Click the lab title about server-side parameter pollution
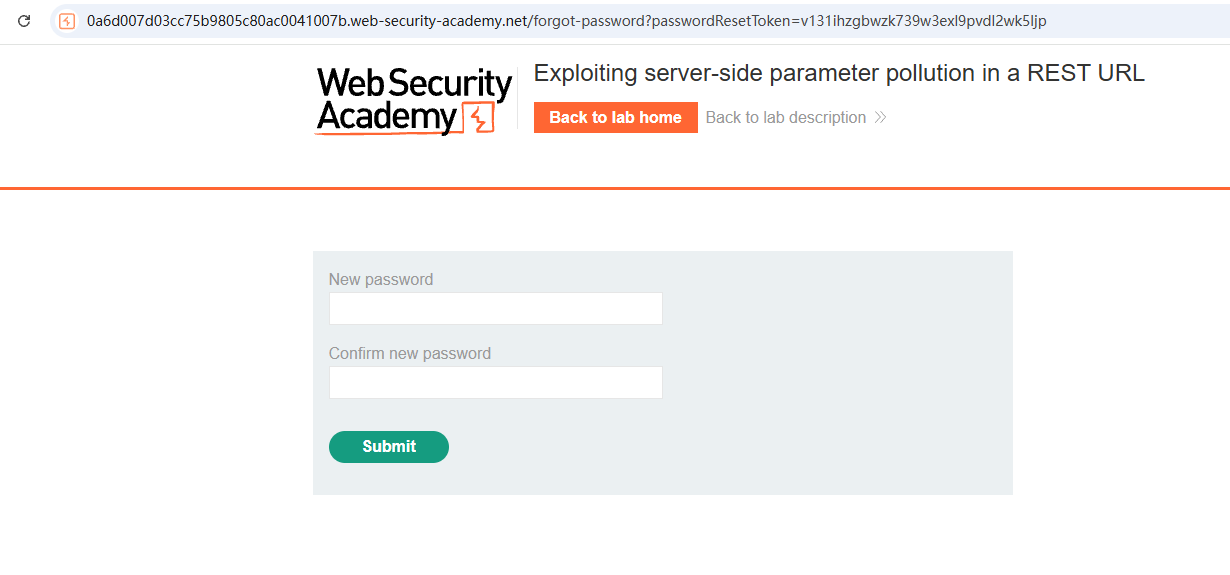 pos(839,73)
